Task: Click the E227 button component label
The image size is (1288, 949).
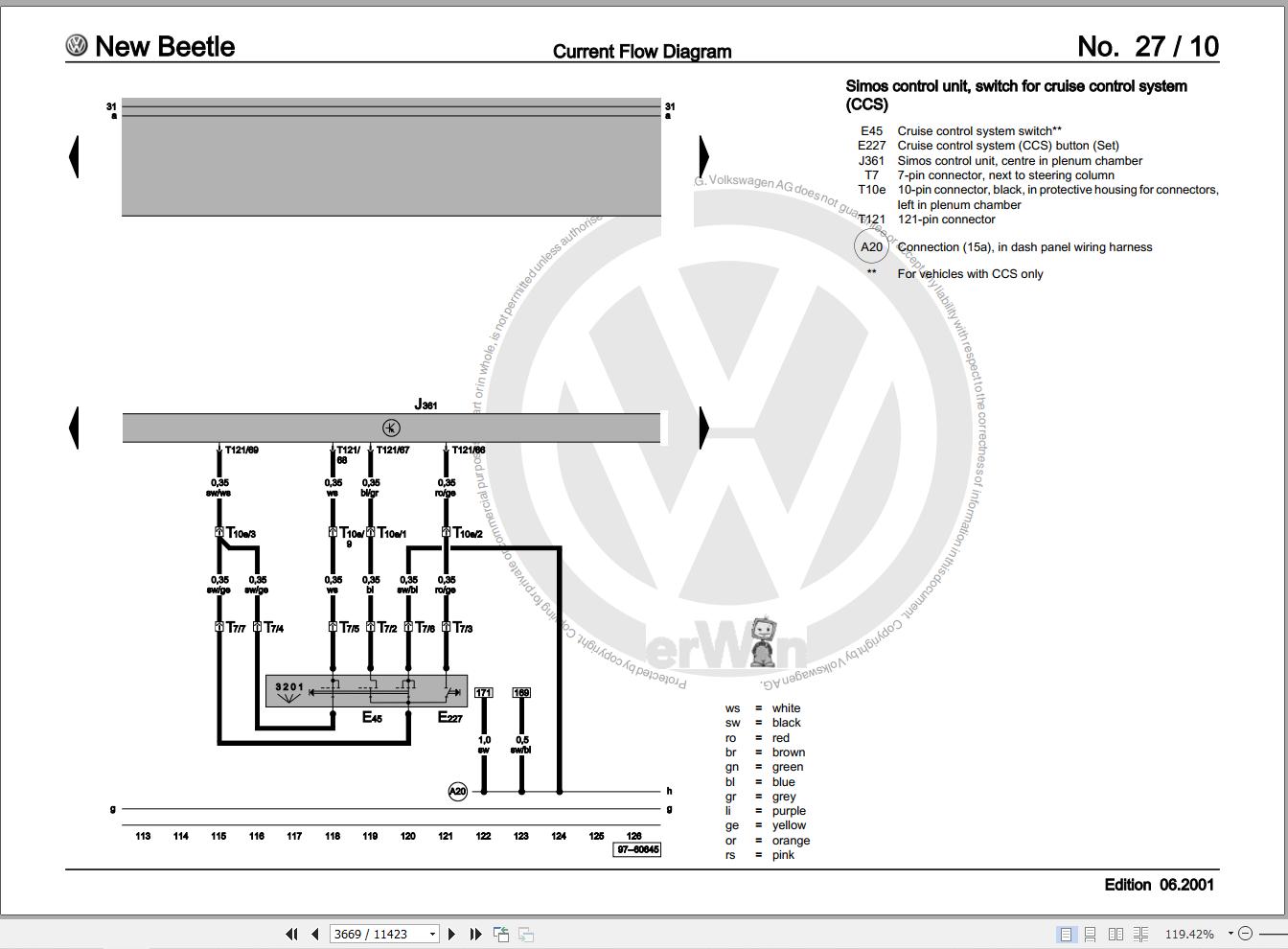Action: coord(450,717)
